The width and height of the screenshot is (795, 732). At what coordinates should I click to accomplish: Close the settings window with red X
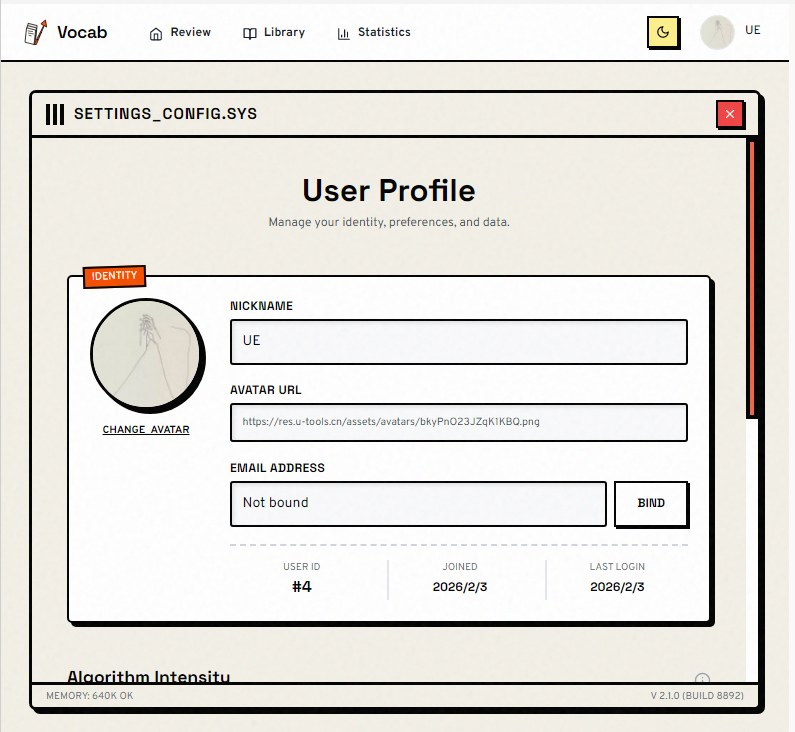(x=730, y=114)
